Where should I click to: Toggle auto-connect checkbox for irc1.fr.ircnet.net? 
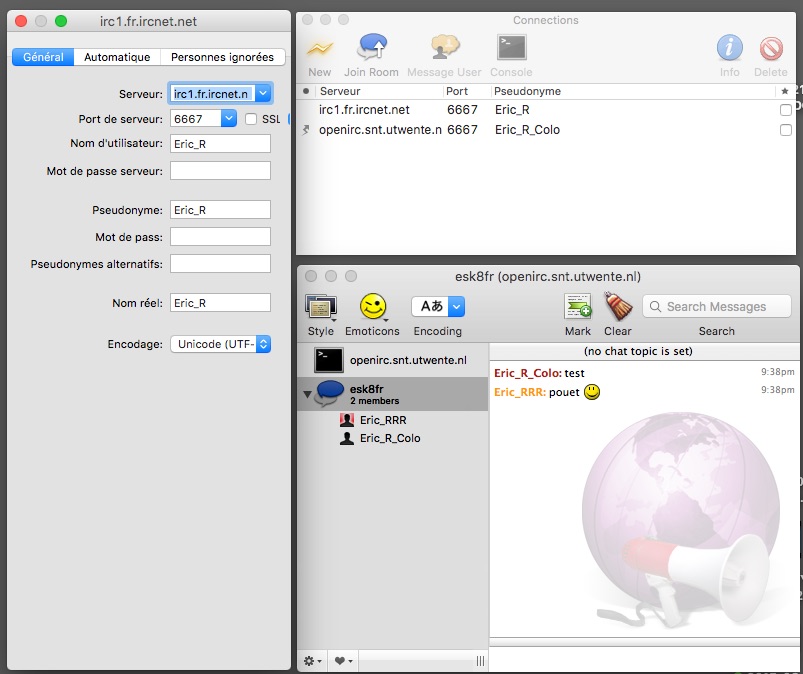point(785,110)
